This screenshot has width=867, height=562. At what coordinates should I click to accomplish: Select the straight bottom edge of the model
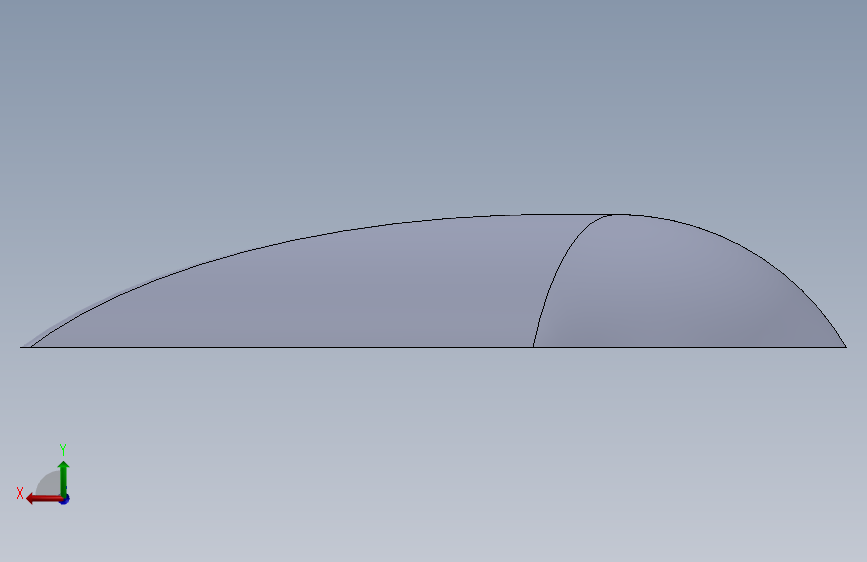tap(433, 347)
